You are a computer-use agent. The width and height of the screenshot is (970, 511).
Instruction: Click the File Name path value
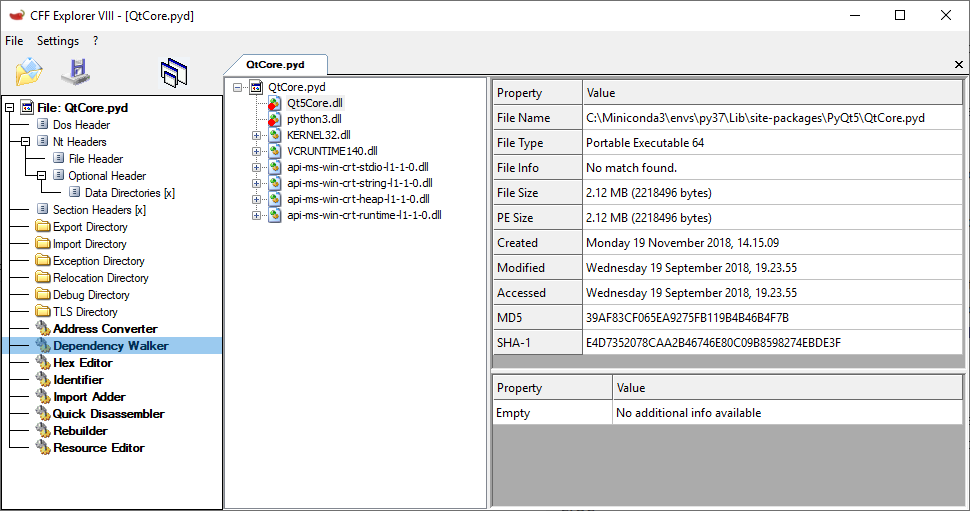click(755, 118)
